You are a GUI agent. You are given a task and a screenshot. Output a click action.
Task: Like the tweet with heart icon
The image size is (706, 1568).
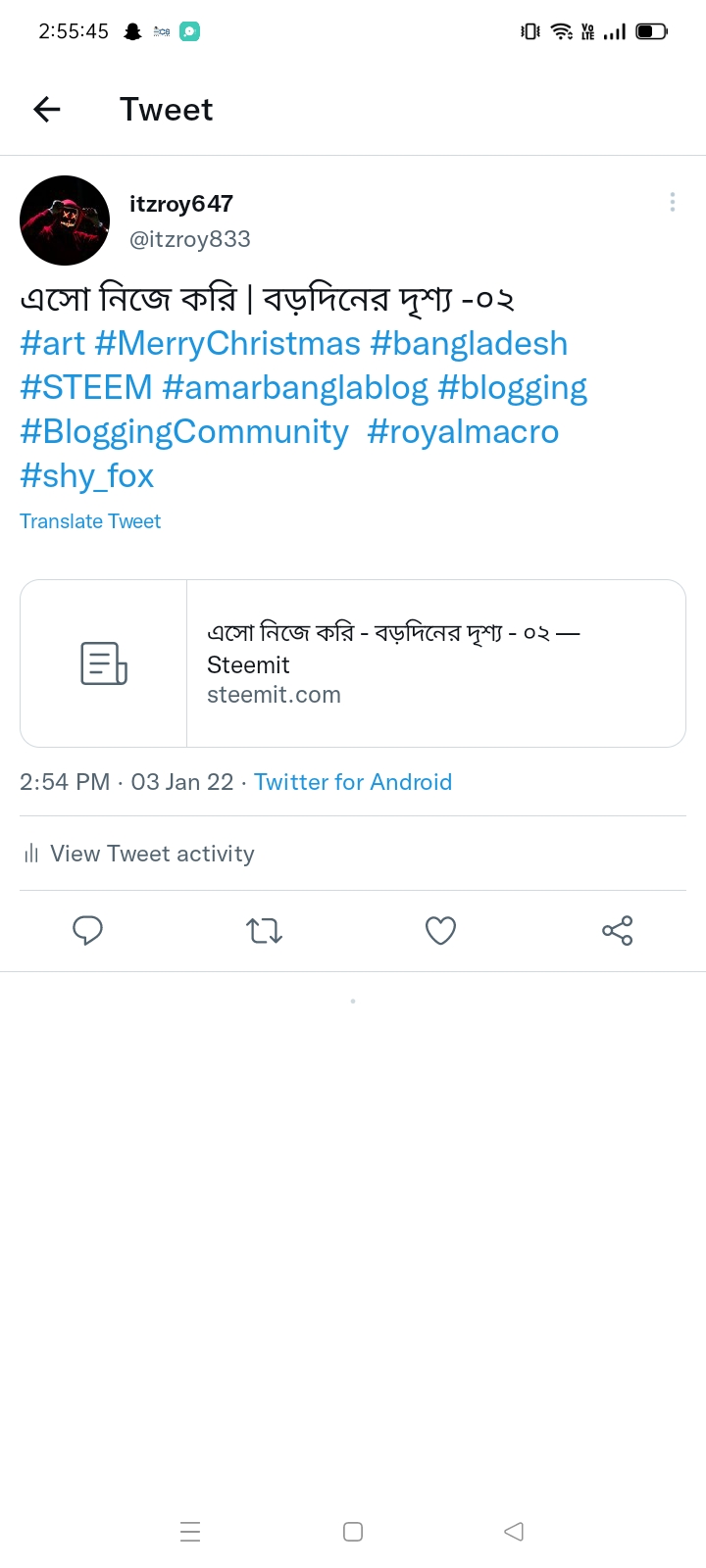[x=440, y=930]
